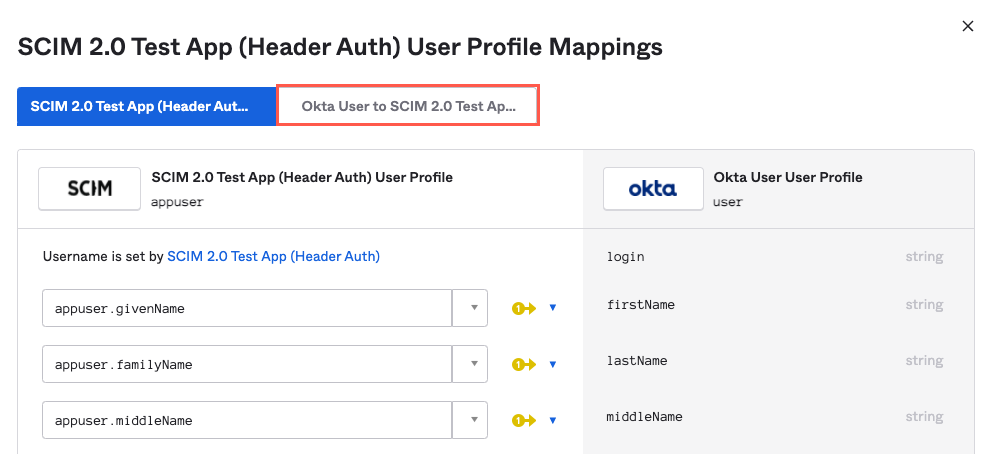Select the lastName attribute text
The height and width of the screenshot is (454, 992).
[636, 360]
